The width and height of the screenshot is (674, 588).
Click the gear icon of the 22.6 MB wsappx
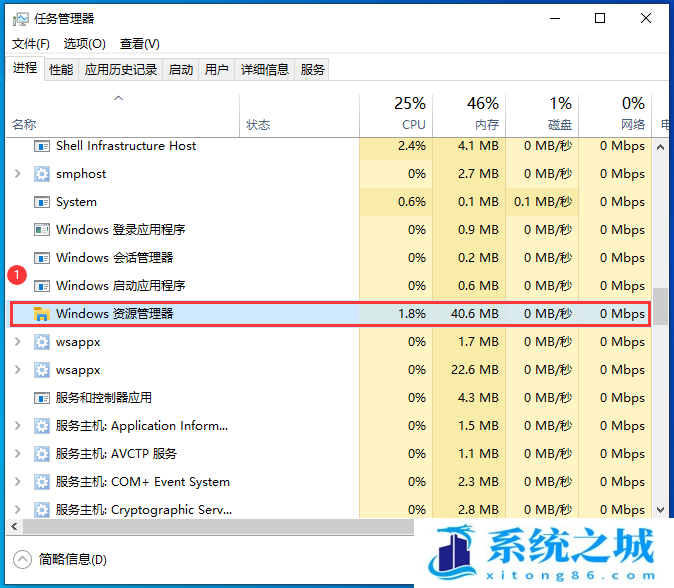point(42,370)
